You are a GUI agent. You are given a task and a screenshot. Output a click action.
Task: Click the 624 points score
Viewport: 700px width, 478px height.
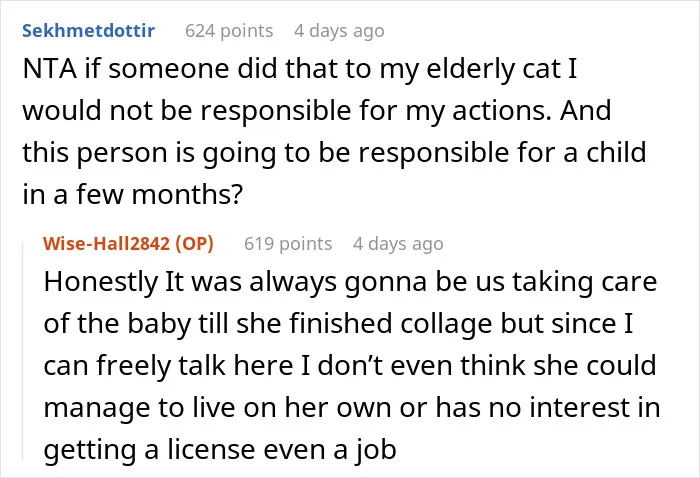point(229,31)
